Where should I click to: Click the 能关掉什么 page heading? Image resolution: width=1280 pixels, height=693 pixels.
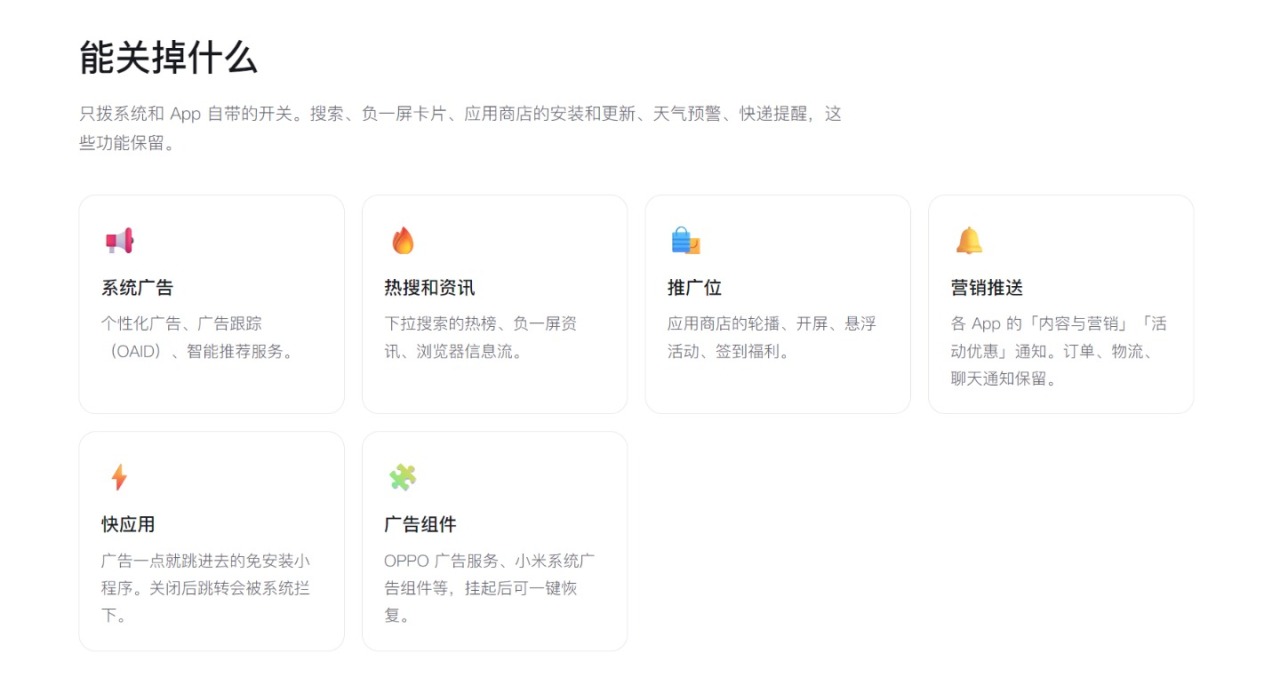coord(169,57)
